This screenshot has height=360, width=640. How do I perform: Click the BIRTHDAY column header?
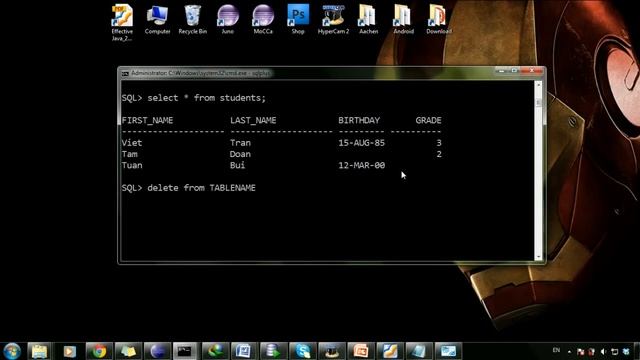click(359, 120)
